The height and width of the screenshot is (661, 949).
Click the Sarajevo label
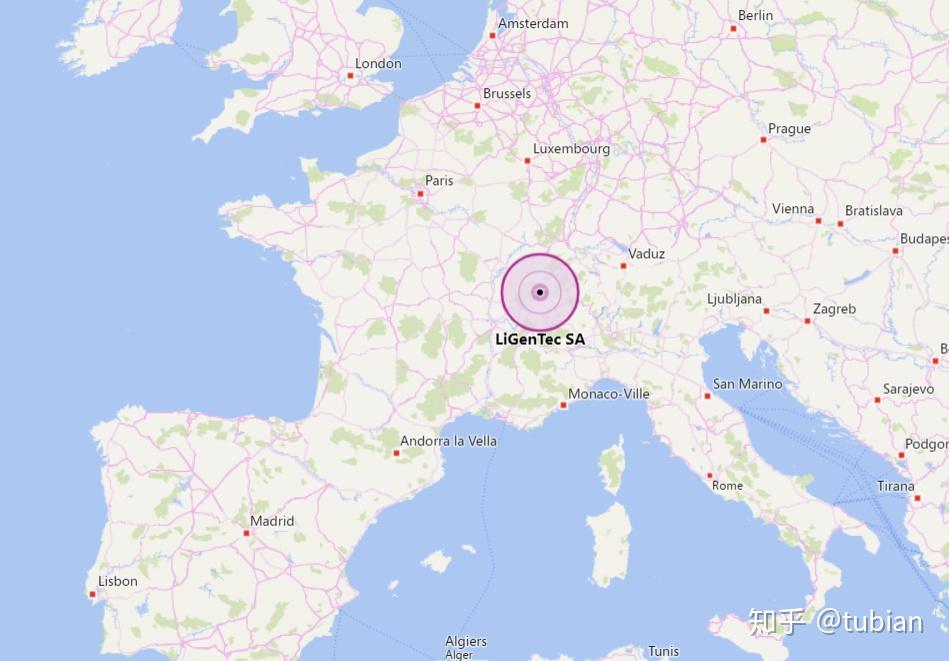[908, 389]
